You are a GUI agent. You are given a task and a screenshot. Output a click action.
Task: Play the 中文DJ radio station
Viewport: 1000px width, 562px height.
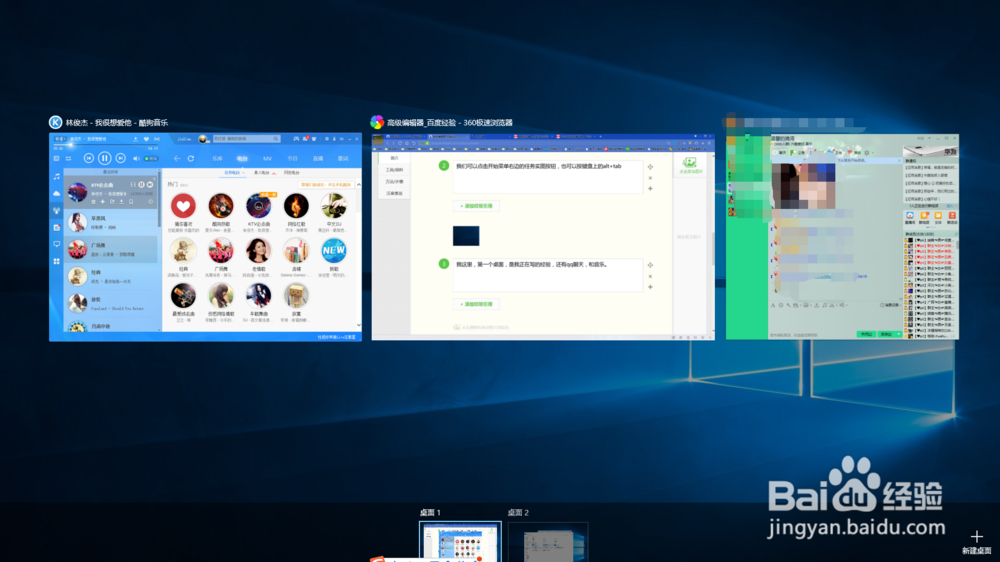pos(334,206)
